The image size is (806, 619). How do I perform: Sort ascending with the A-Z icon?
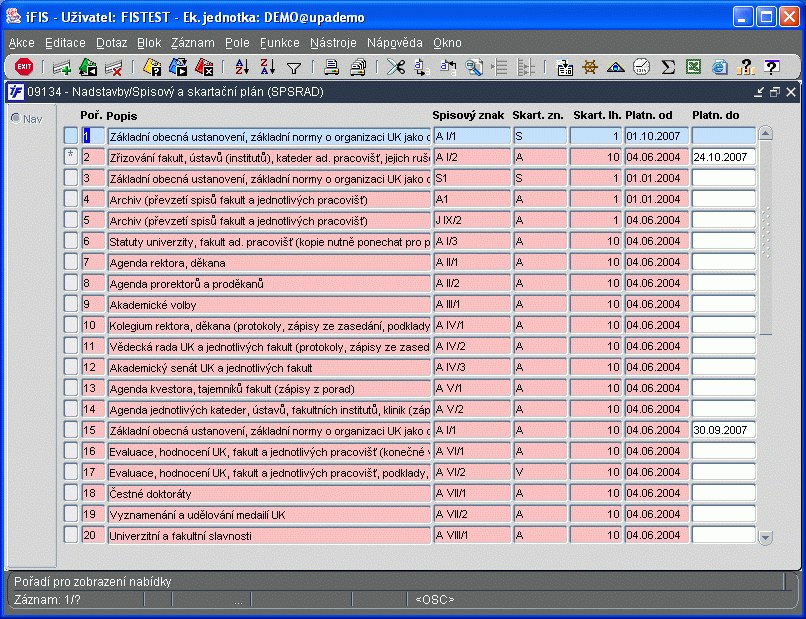click(242, 67)
